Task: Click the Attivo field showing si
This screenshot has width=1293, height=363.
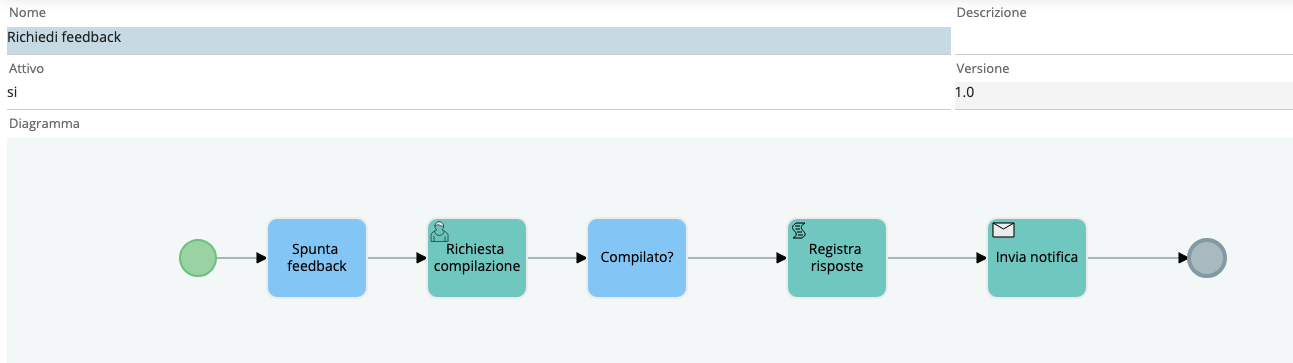Action: (x=479, y=95)
